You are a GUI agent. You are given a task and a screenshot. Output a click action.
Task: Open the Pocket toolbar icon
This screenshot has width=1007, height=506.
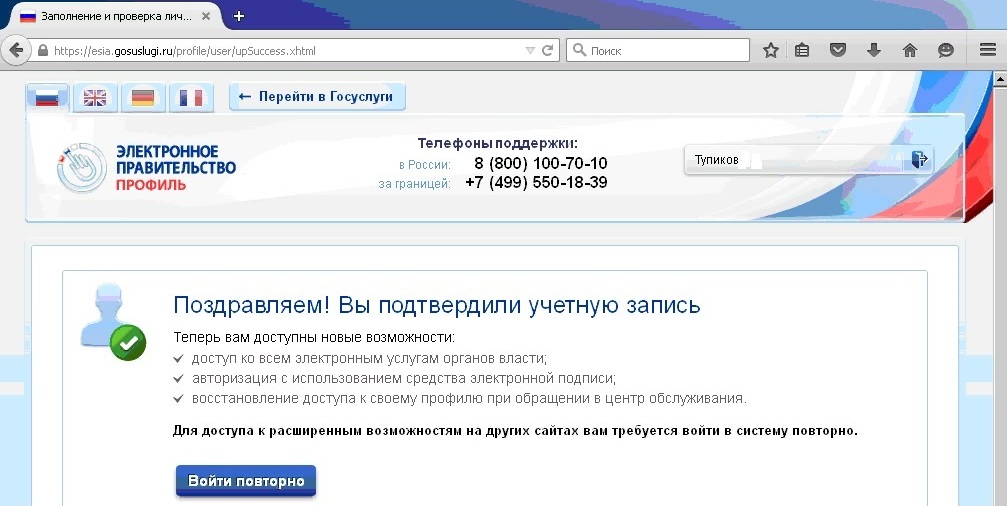[x=839, y=50]
